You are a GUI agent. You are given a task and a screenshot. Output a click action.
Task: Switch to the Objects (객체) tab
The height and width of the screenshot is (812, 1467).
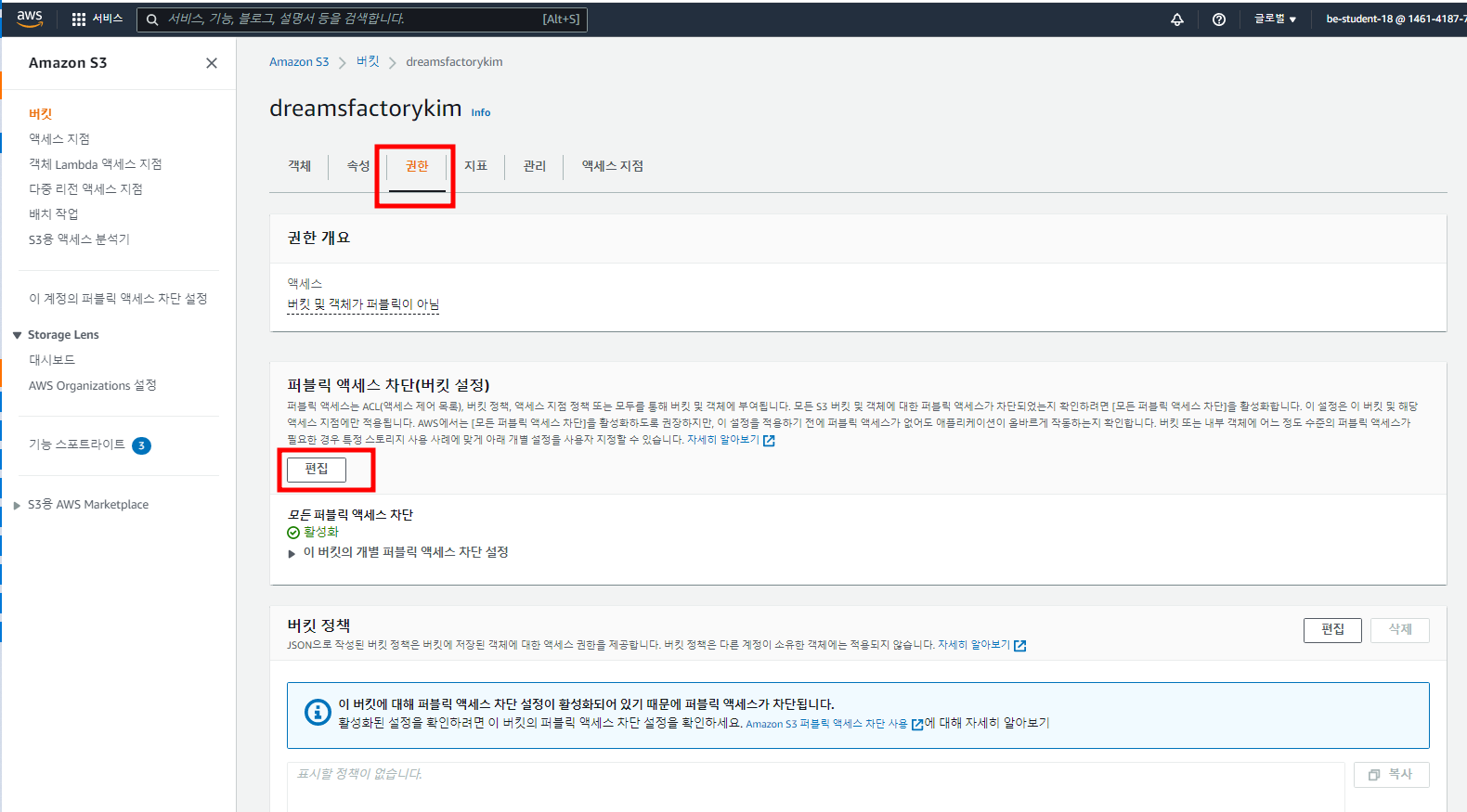299,166
